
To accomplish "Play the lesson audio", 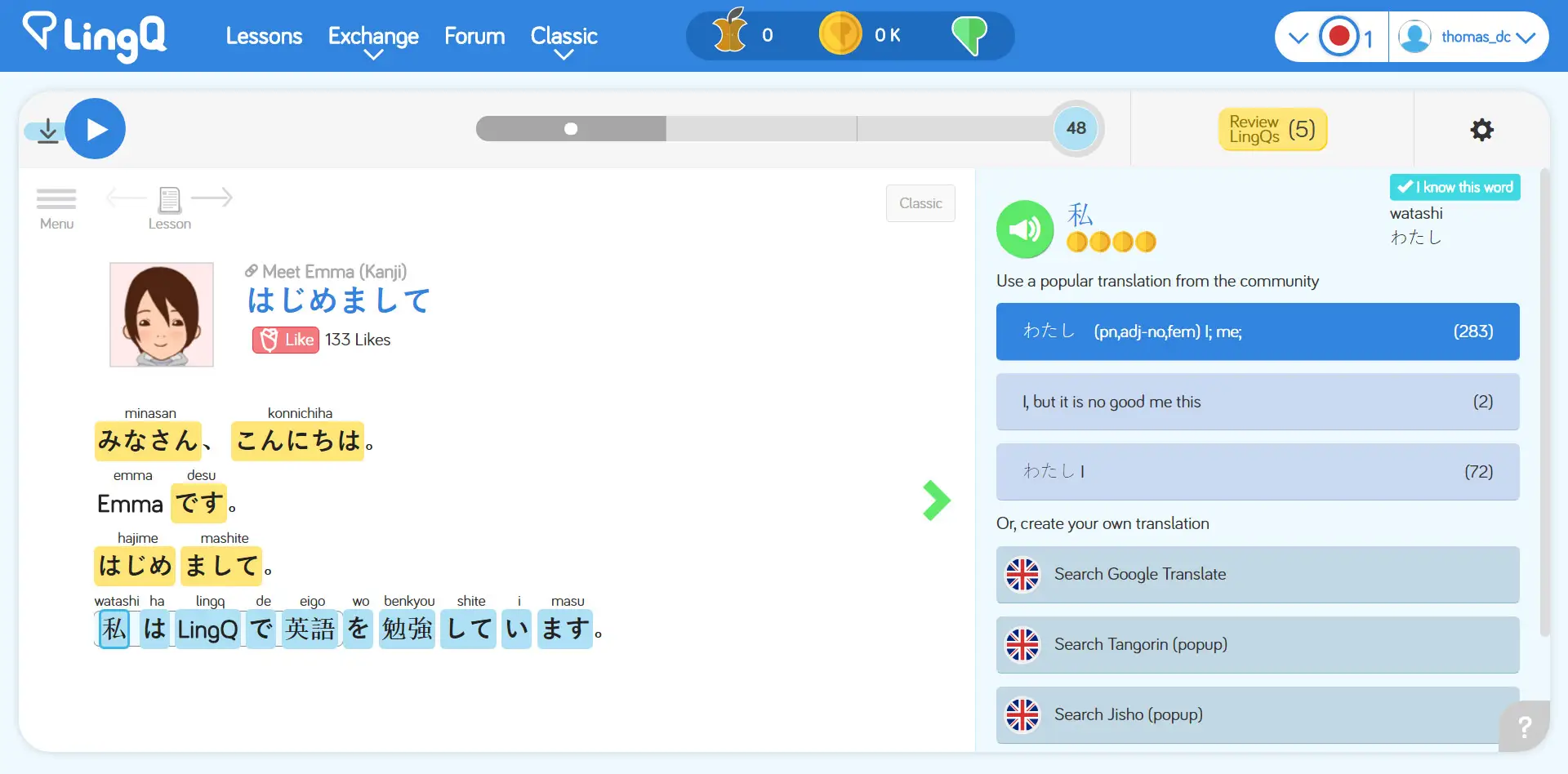I will pyautogui.click(x=96, y=128).
